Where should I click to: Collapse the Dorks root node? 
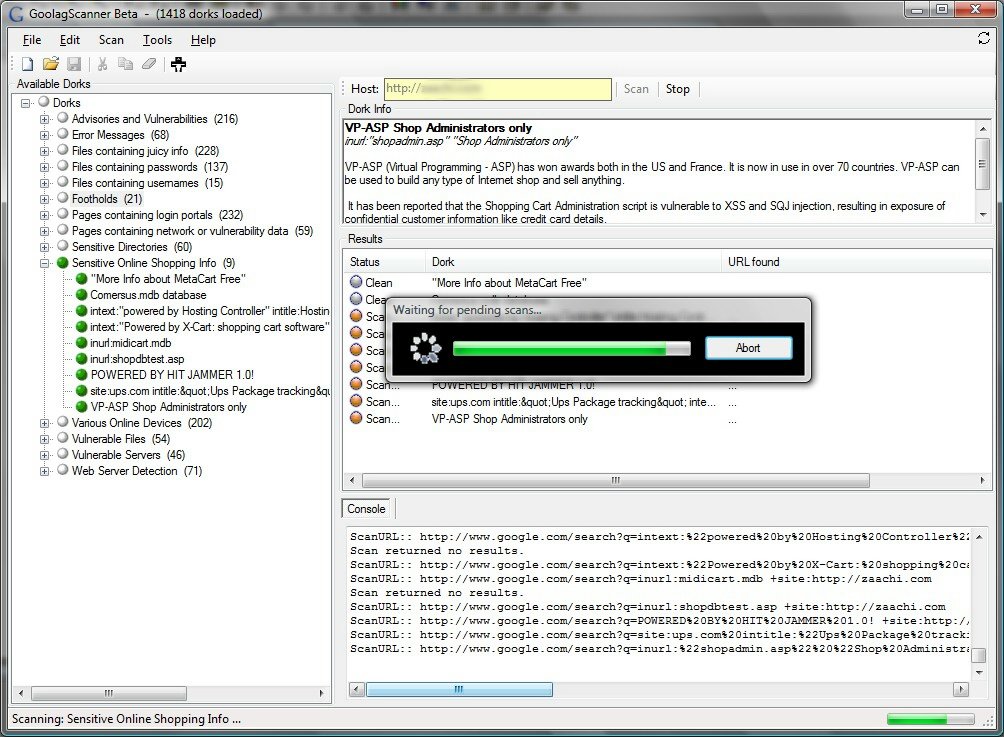26,103
